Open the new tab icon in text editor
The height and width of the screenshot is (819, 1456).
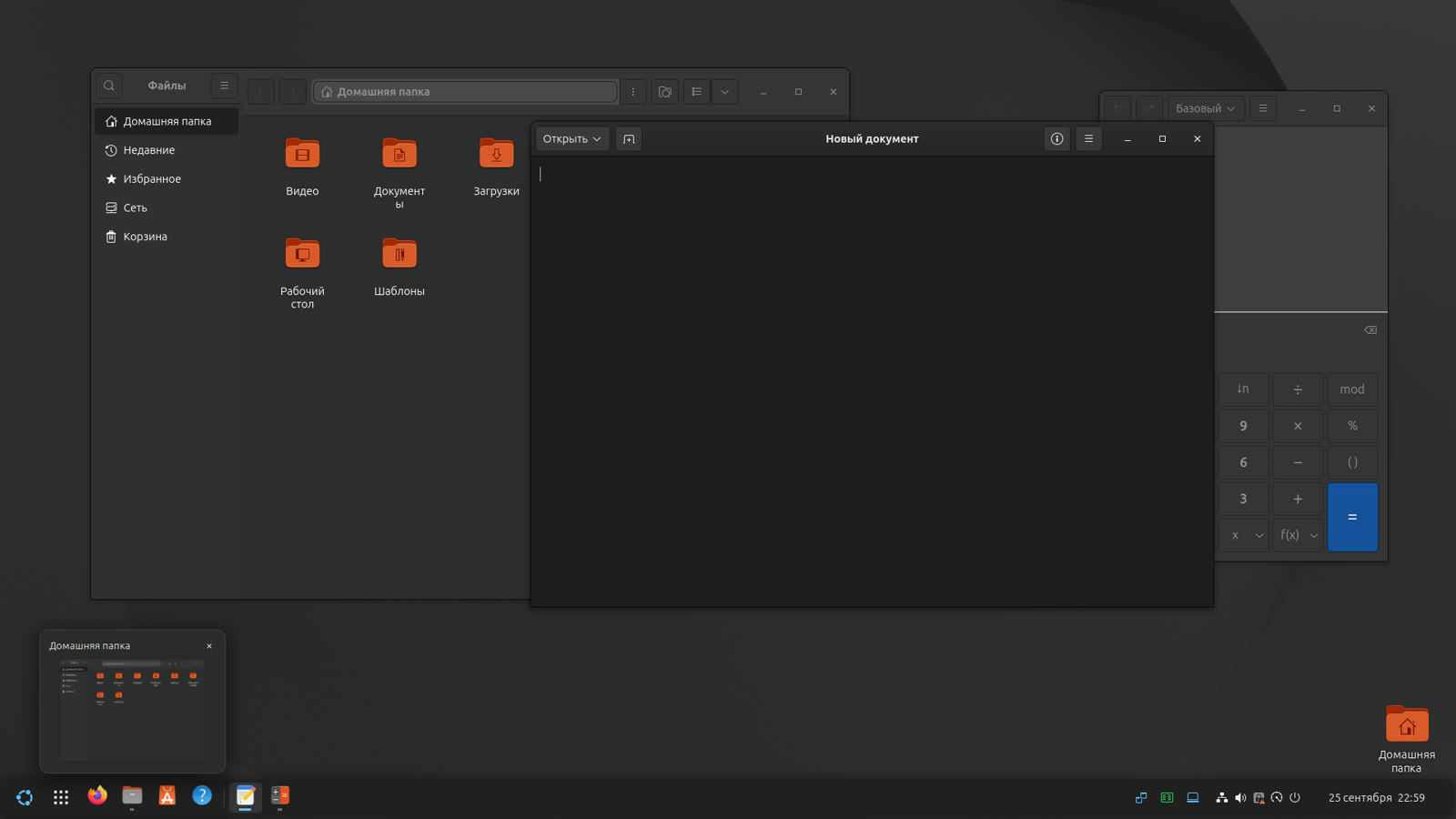tap(629, 139)
